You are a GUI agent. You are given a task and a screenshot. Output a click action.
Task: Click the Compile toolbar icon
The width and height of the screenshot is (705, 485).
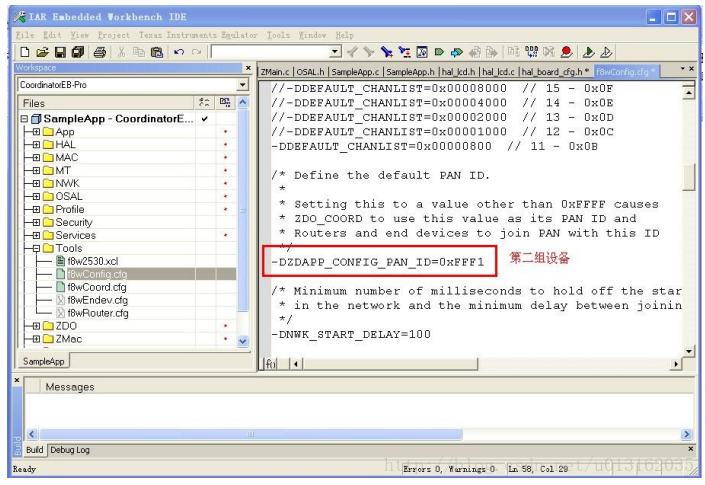click(x=513, y=52)
